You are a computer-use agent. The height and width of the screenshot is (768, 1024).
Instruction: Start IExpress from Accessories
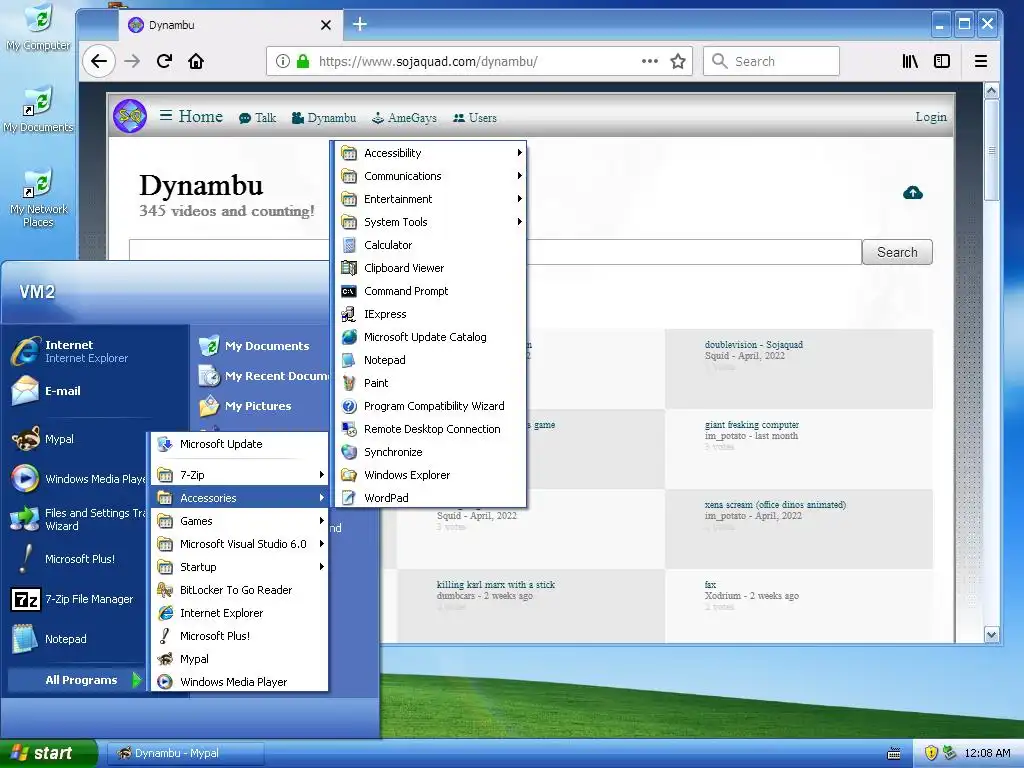(430, 314)
